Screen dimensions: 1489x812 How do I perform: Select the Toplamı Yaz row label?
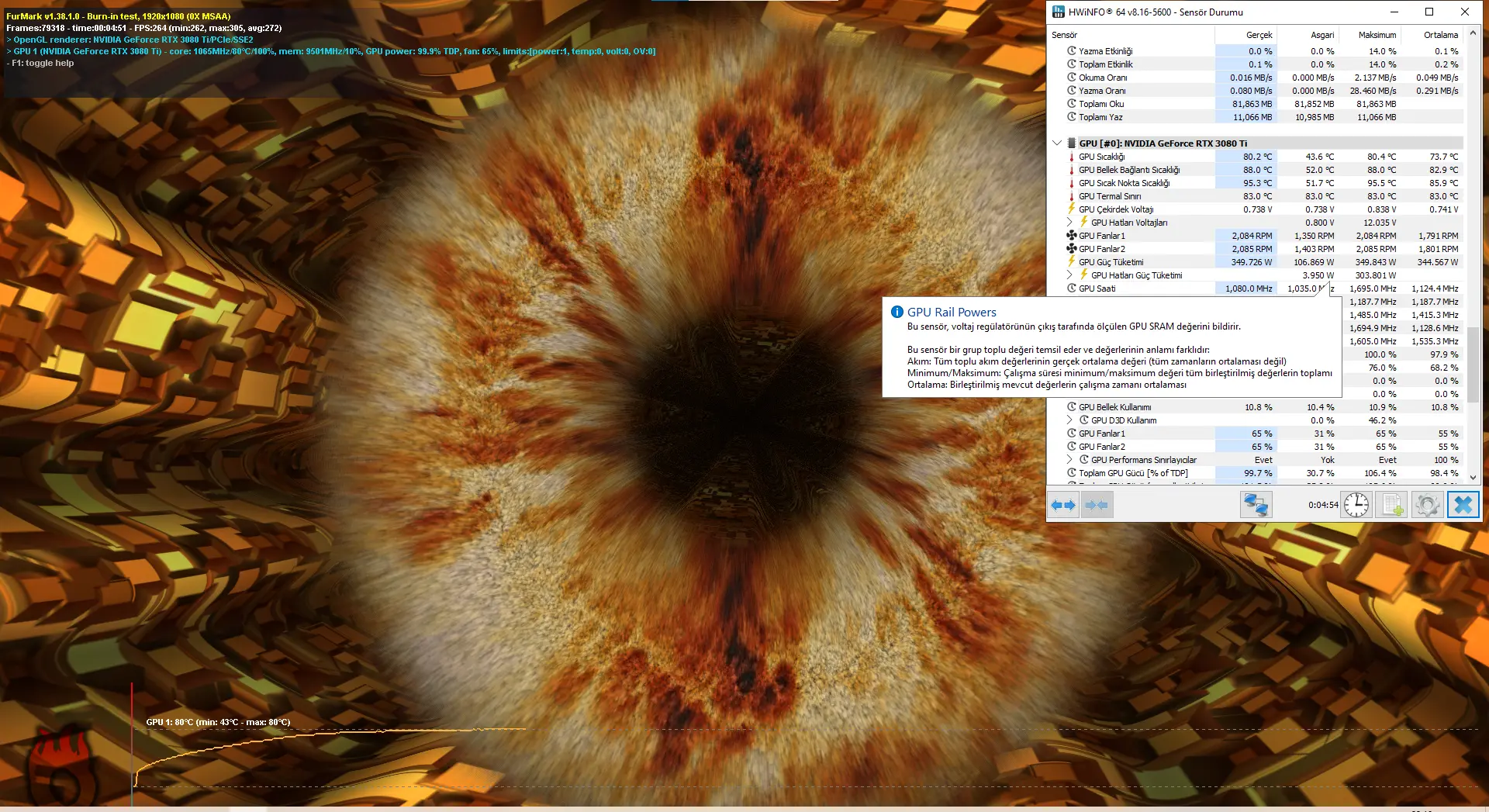click(1100, 117)
